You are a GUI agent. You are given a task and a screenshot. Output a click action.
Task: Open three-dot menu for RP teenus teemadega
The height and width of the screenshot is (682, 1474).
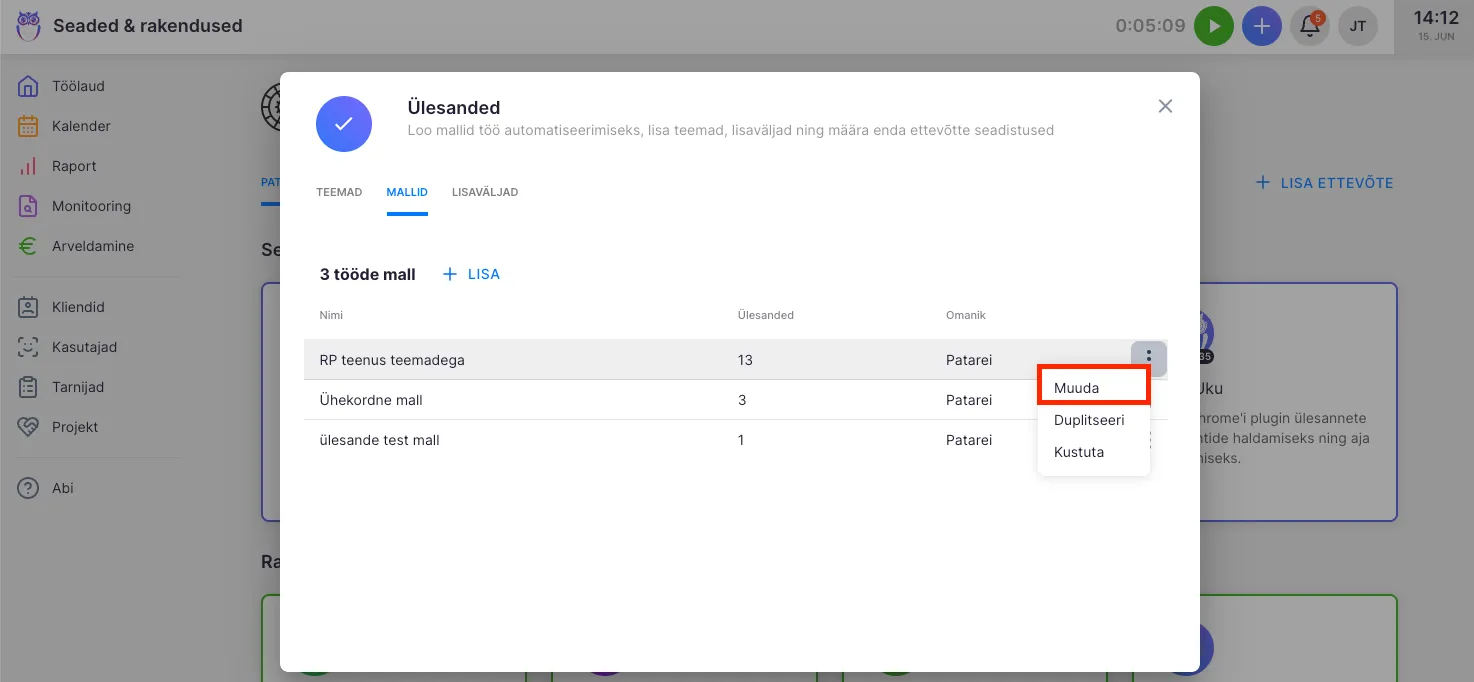pos(1149,357)
